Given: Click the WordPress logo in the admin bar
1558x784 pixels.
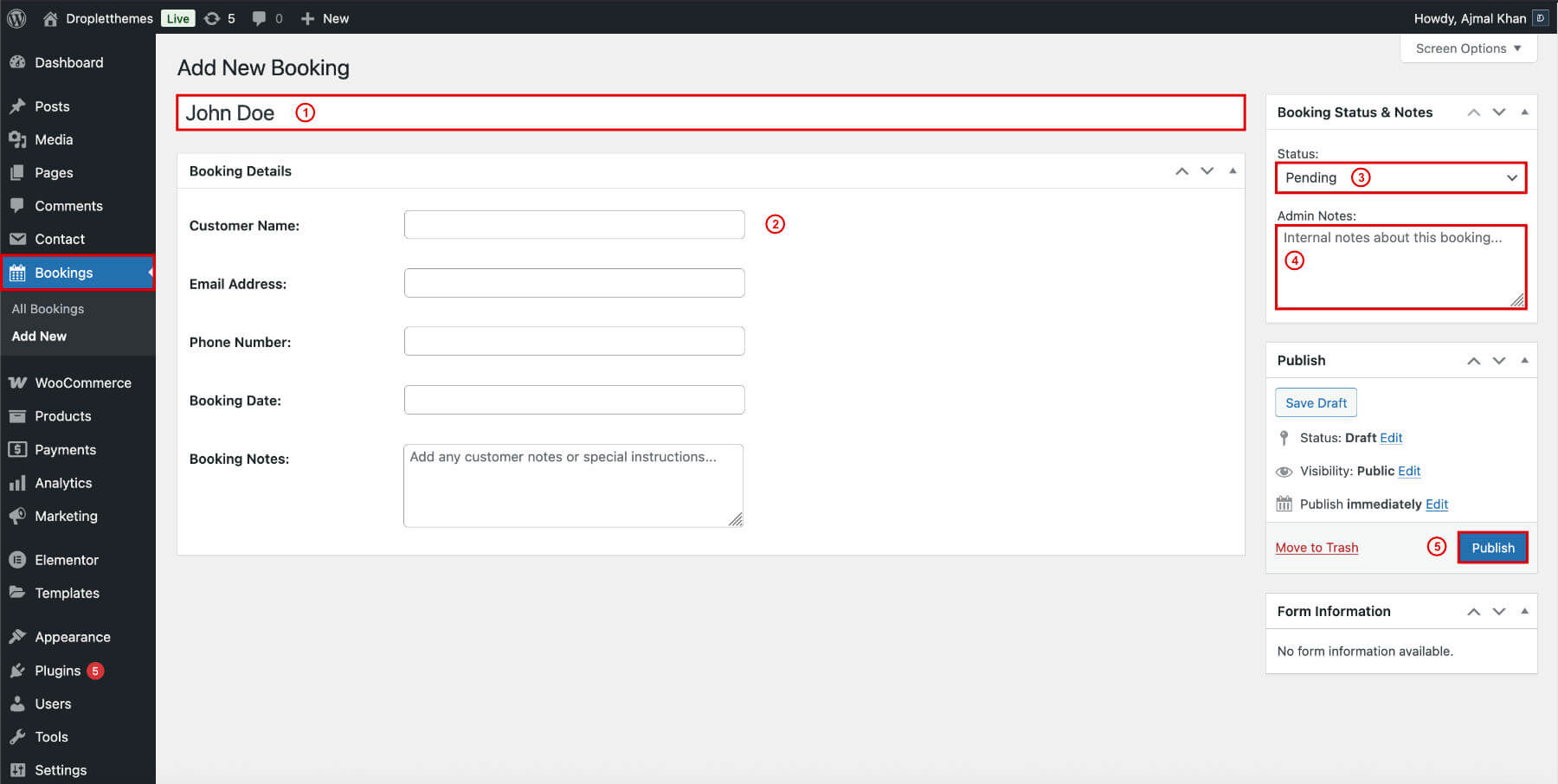Looking at the screenshot, I should pyautogui.click(x=16, y=17).
